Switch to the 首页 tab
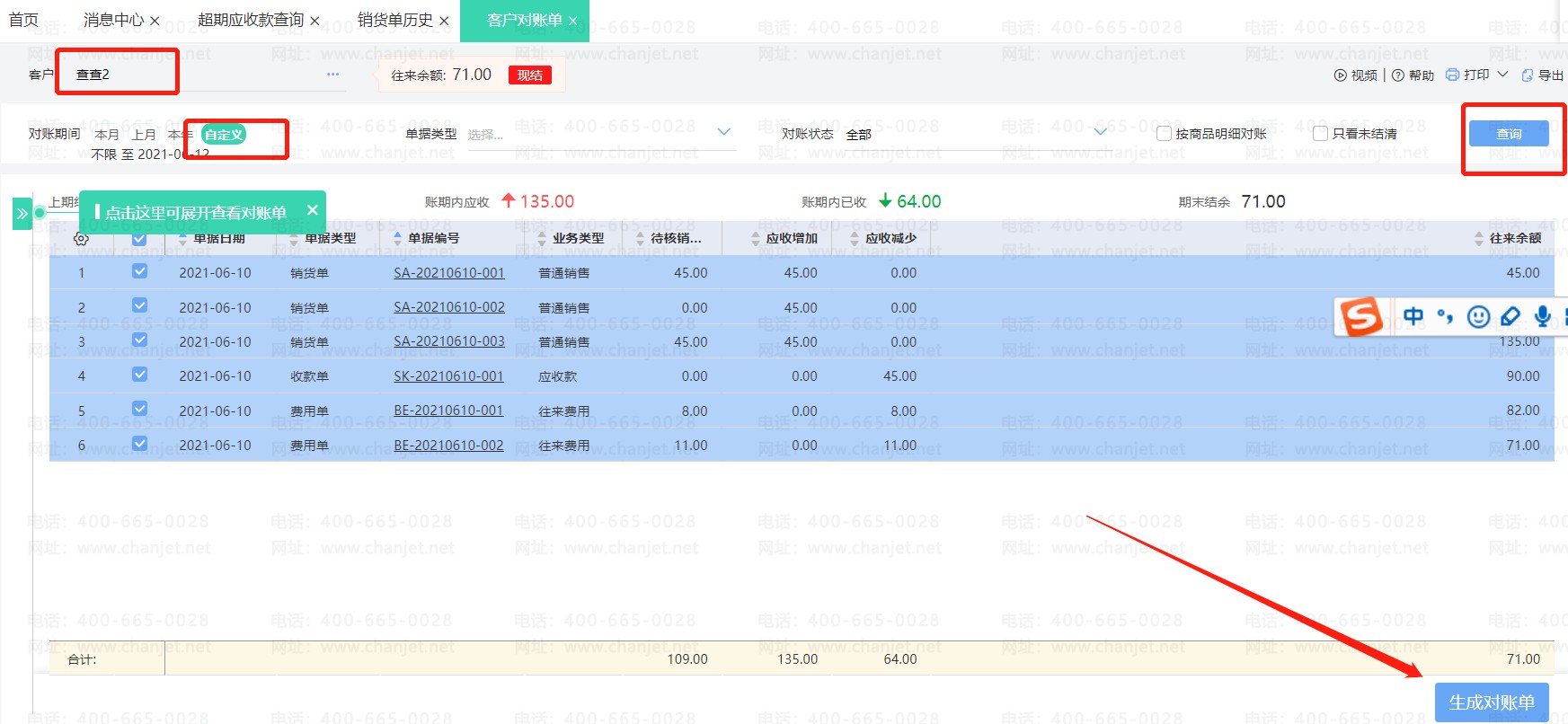The height and width of the screenshot is (724, 1568). (x=23, y=20)
